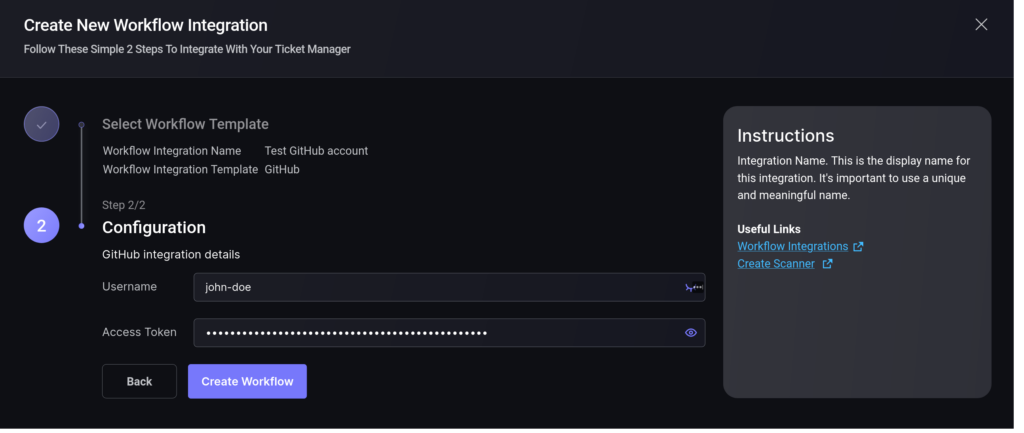Focus the Username field containing john-doe

[x=449, y=287]
